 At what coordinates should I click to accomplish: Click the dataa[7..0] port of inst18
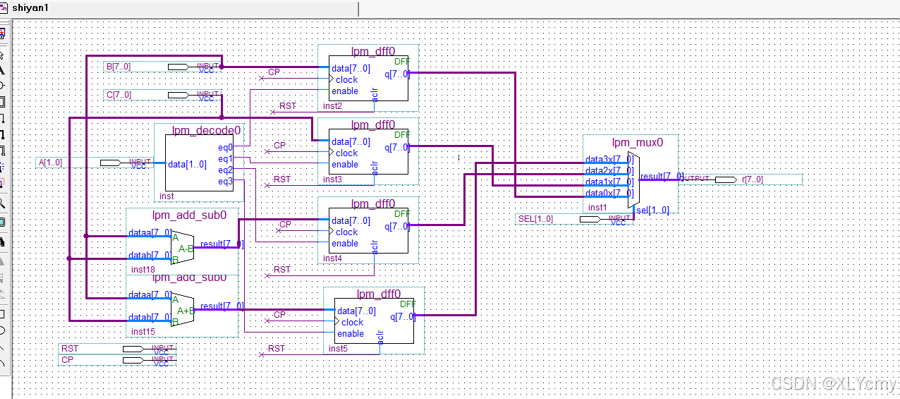point(150,233)
